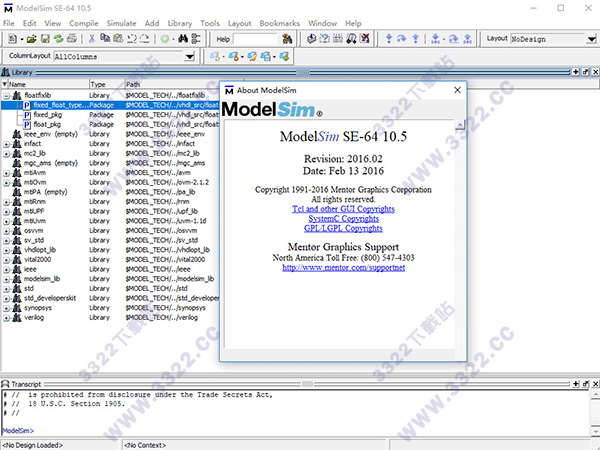
Task: Click the Save disk icon in toolbar
Action: click(x=43, y=38)
